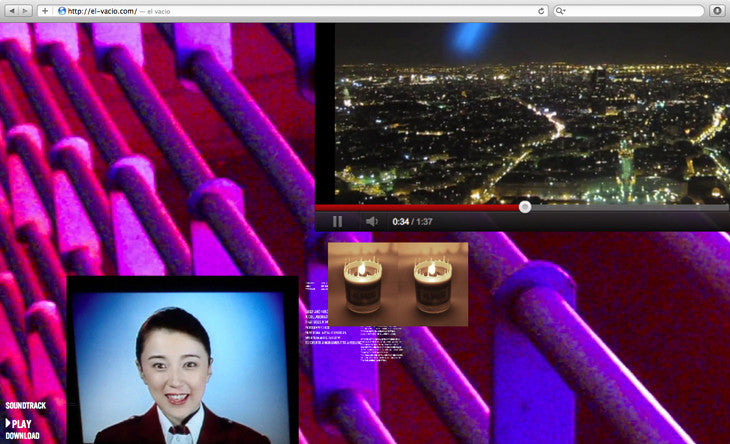This screenshot has height=444, width=730.
Task: Click the plus add bookmark button
Action: coord(45,11)
